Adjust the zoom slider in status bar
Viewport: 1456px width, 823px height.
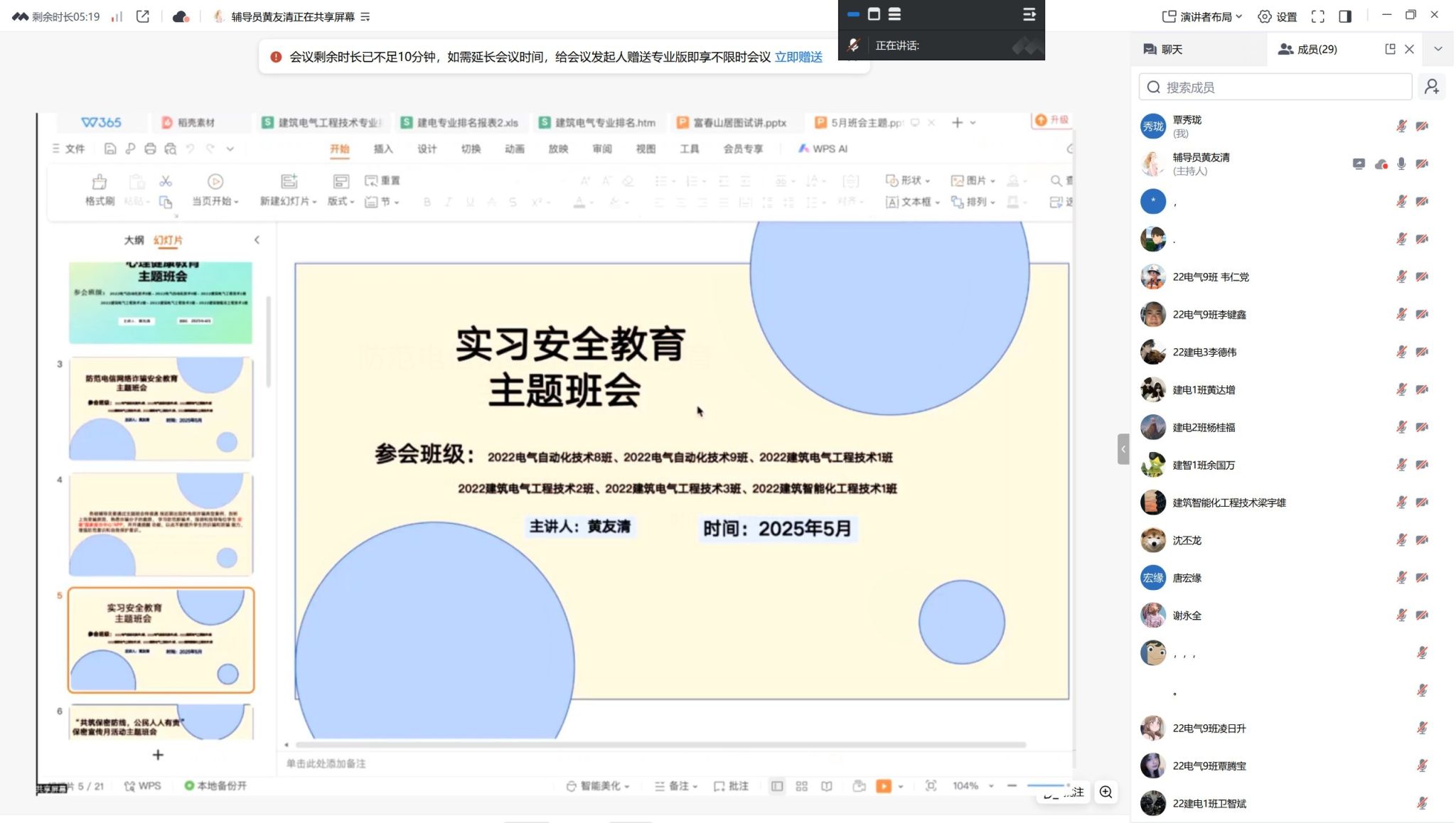tap(1045, 786)
